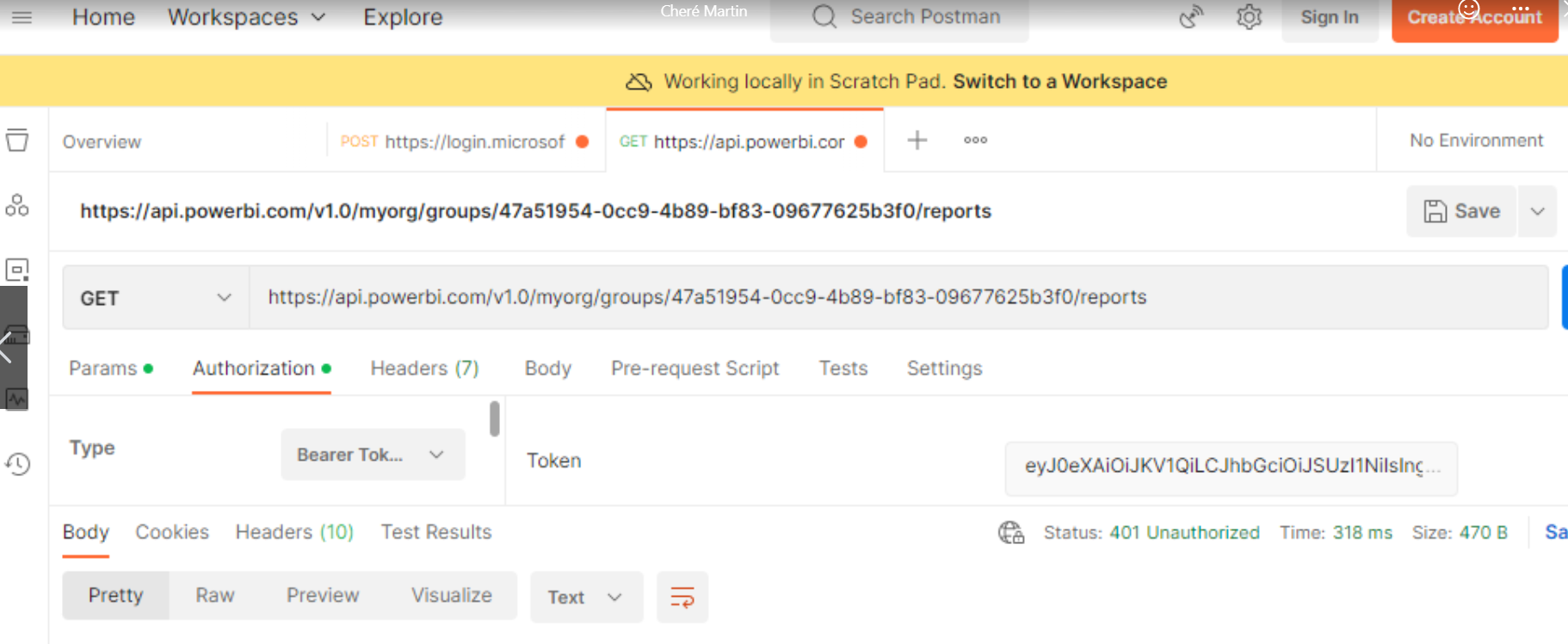Switch response view to Visualize
Viewport: 1568px width, 644px height.
[452, 596]
